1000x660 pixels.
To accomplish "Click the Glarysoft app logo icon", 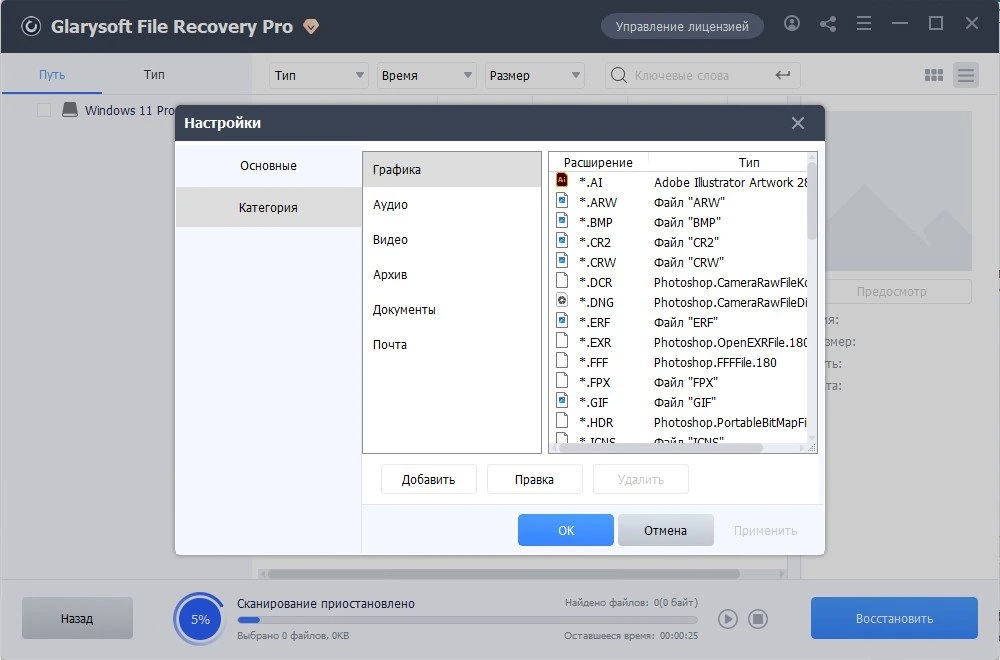I will pyautogui.click(x=31, y=26).
